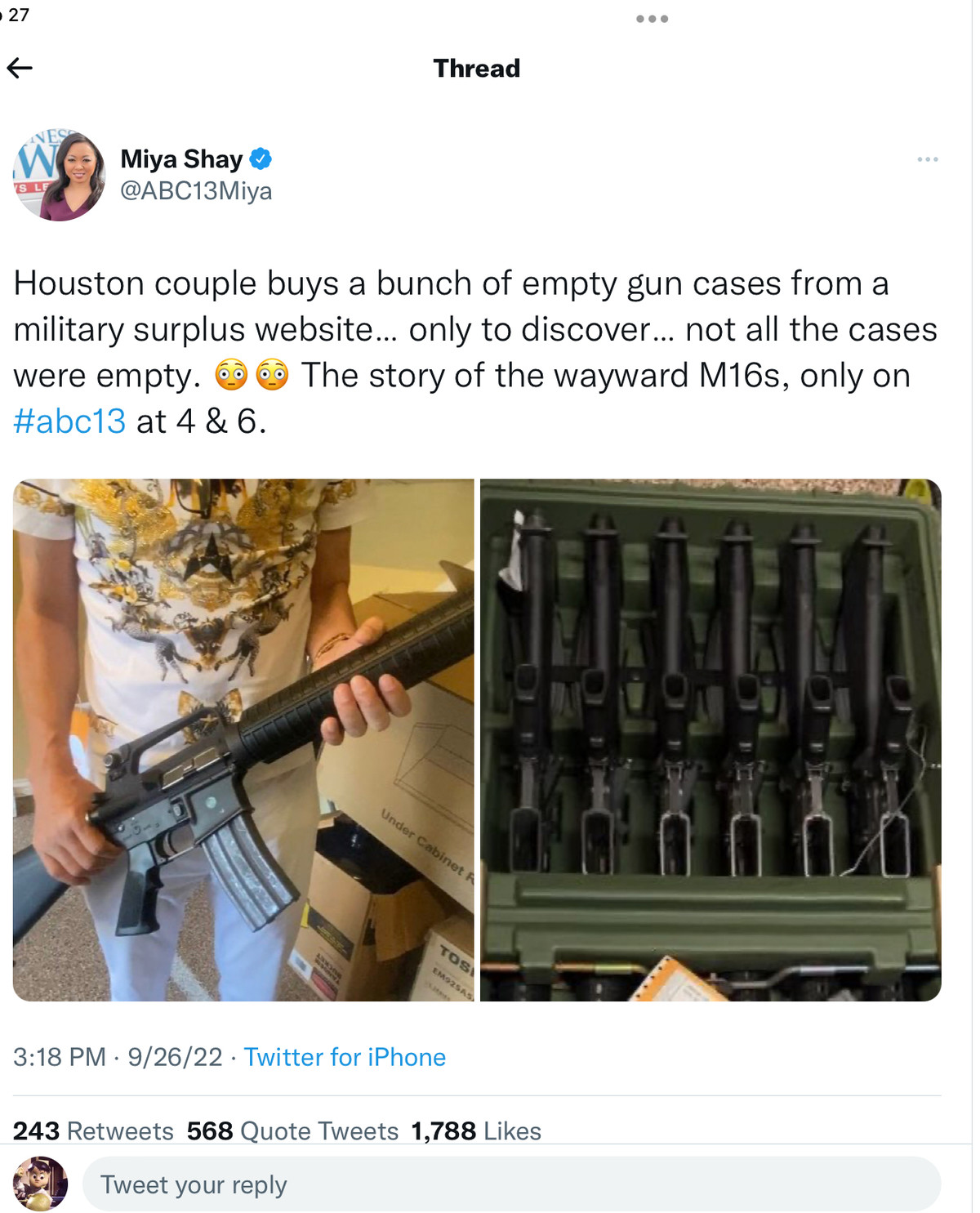
Task: Click your own avatar beside reply box
Action: tap(40, 1184)
